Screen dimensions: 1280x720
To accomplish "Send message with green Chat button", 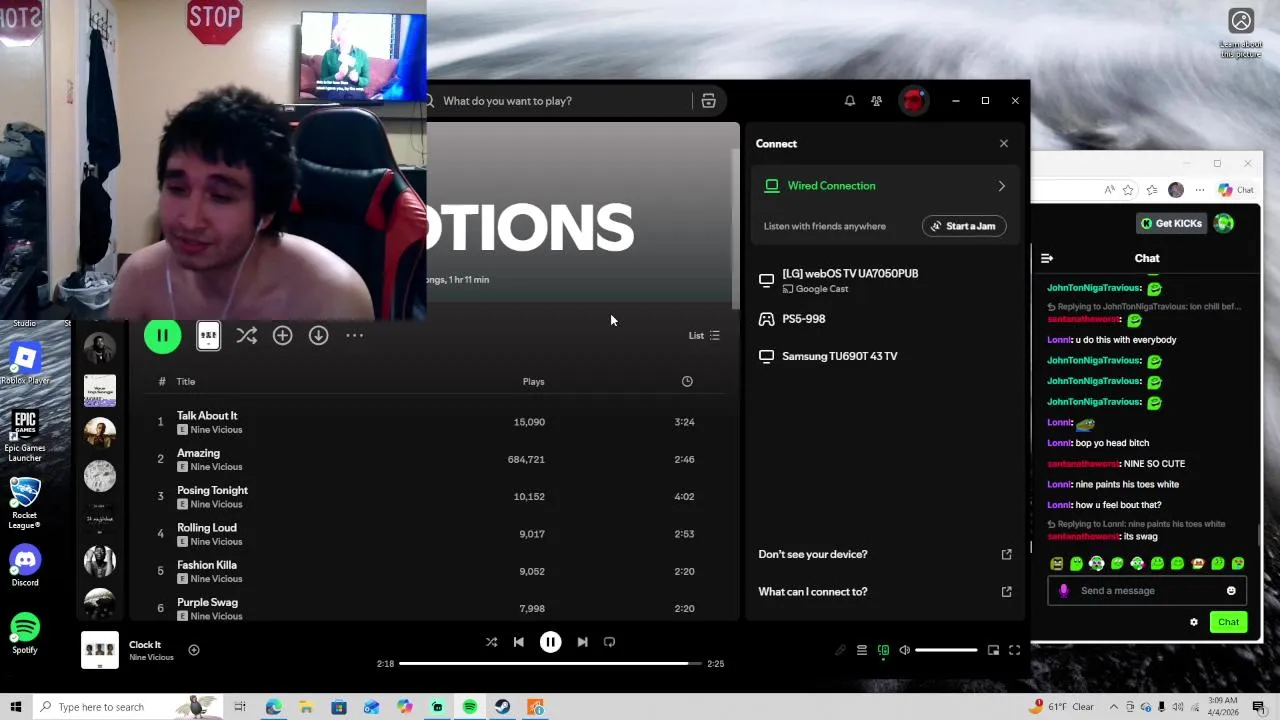I will click(x=1228, y=623).
